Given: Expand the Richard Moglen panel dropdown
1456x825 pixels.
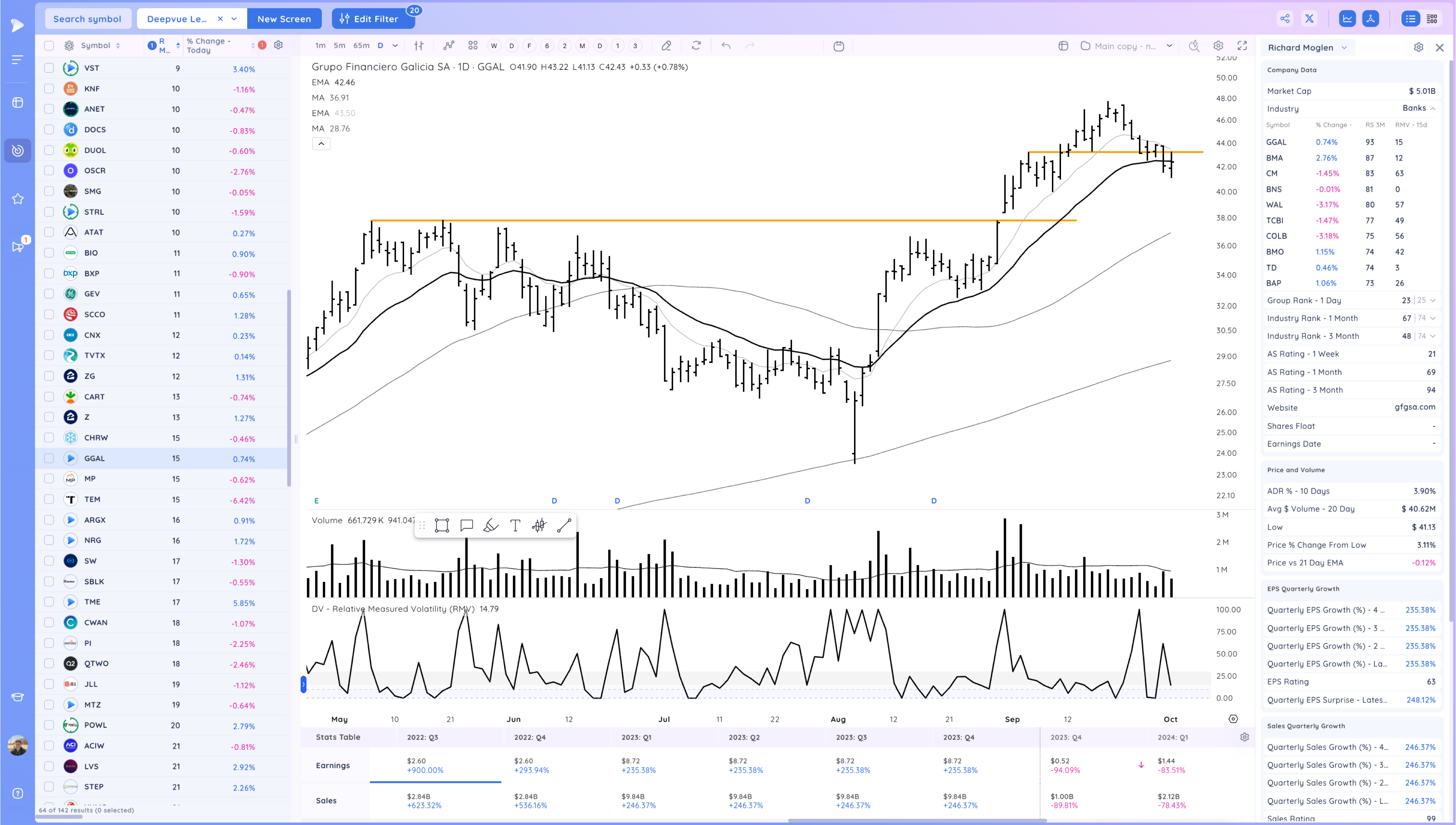Looking at the screenshot, I should 1345,48.
